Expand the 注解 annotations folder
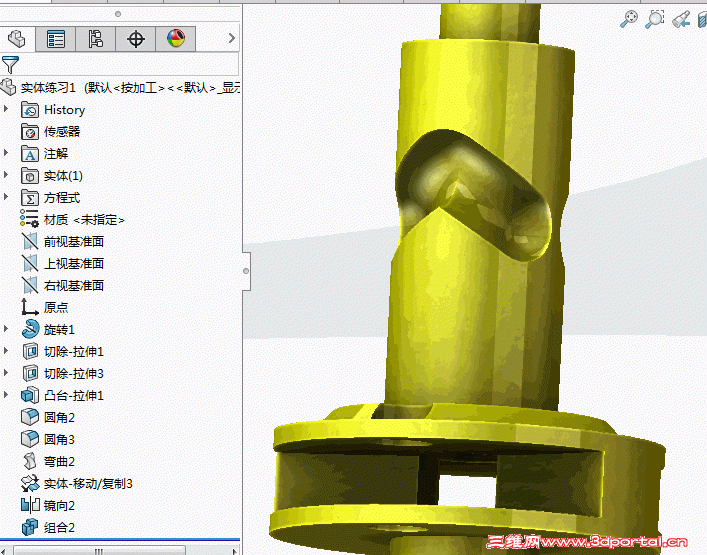Image resolution: width=707 pixels, height=555 pixels. [x=6, y=153]
